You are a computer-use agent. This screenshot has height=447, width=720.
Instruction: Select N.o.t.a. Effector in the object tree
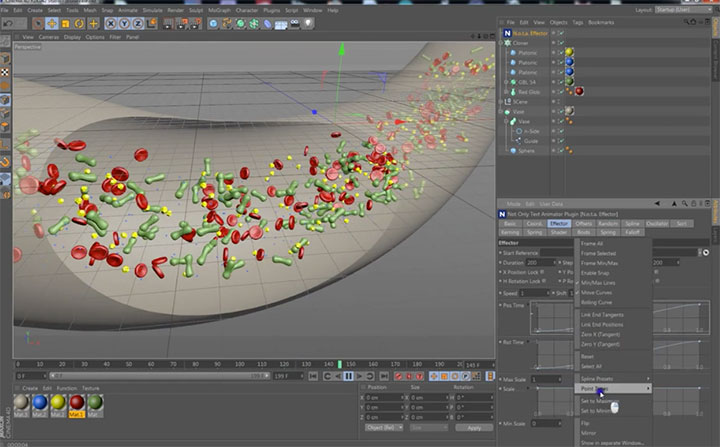(530, 33)
